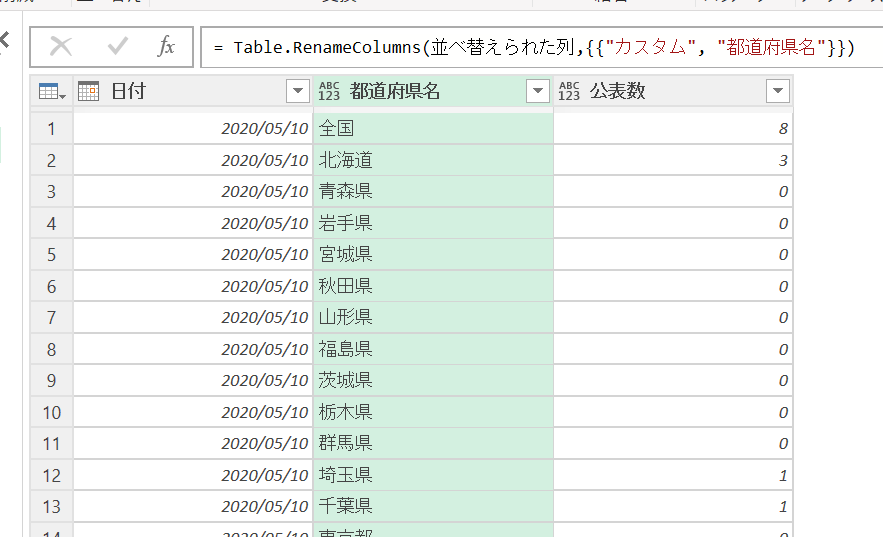Confirm the formula with the checkmark icon
The height and width of the screenshot is (537, 883).
[x=118, y=47]
